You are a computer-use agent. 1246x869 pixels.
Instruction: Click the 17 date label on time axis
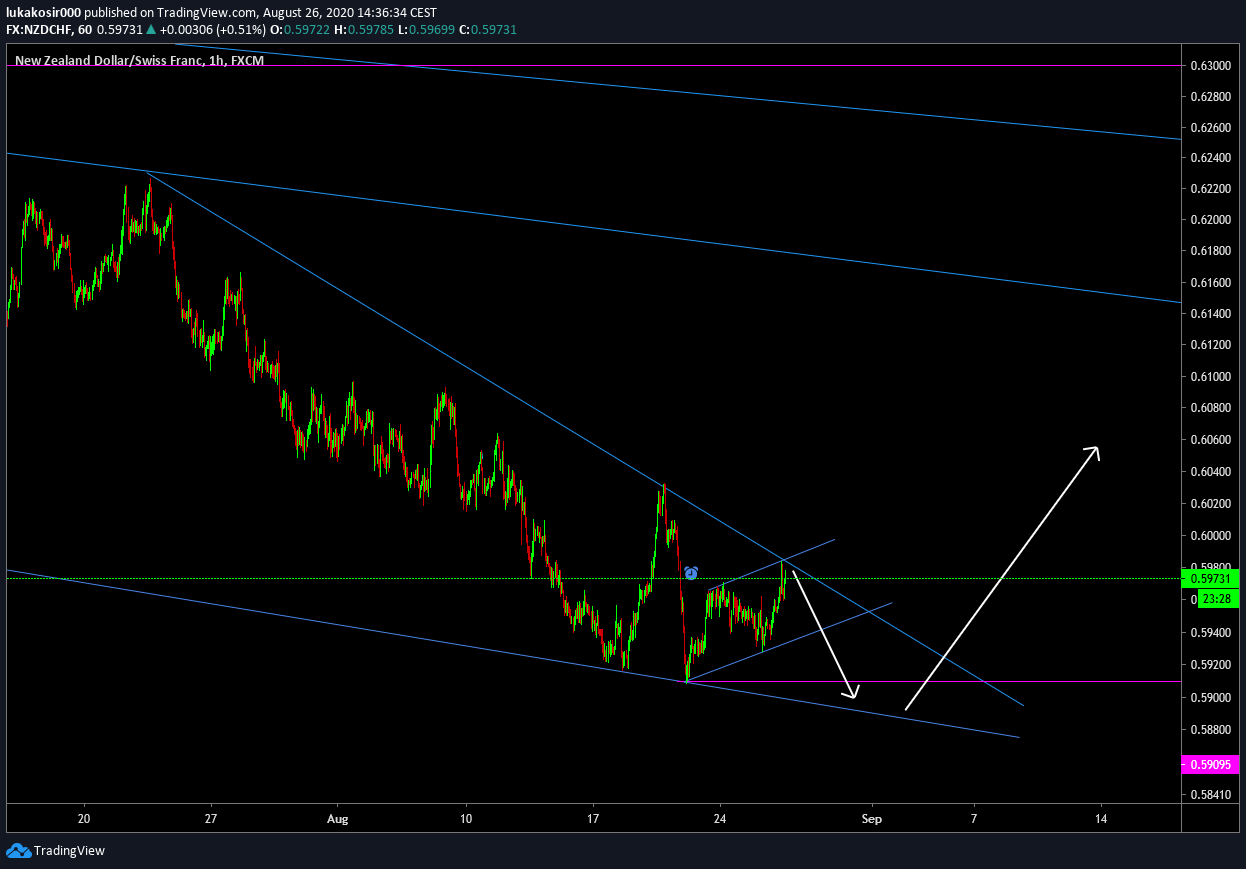point(593,817)
